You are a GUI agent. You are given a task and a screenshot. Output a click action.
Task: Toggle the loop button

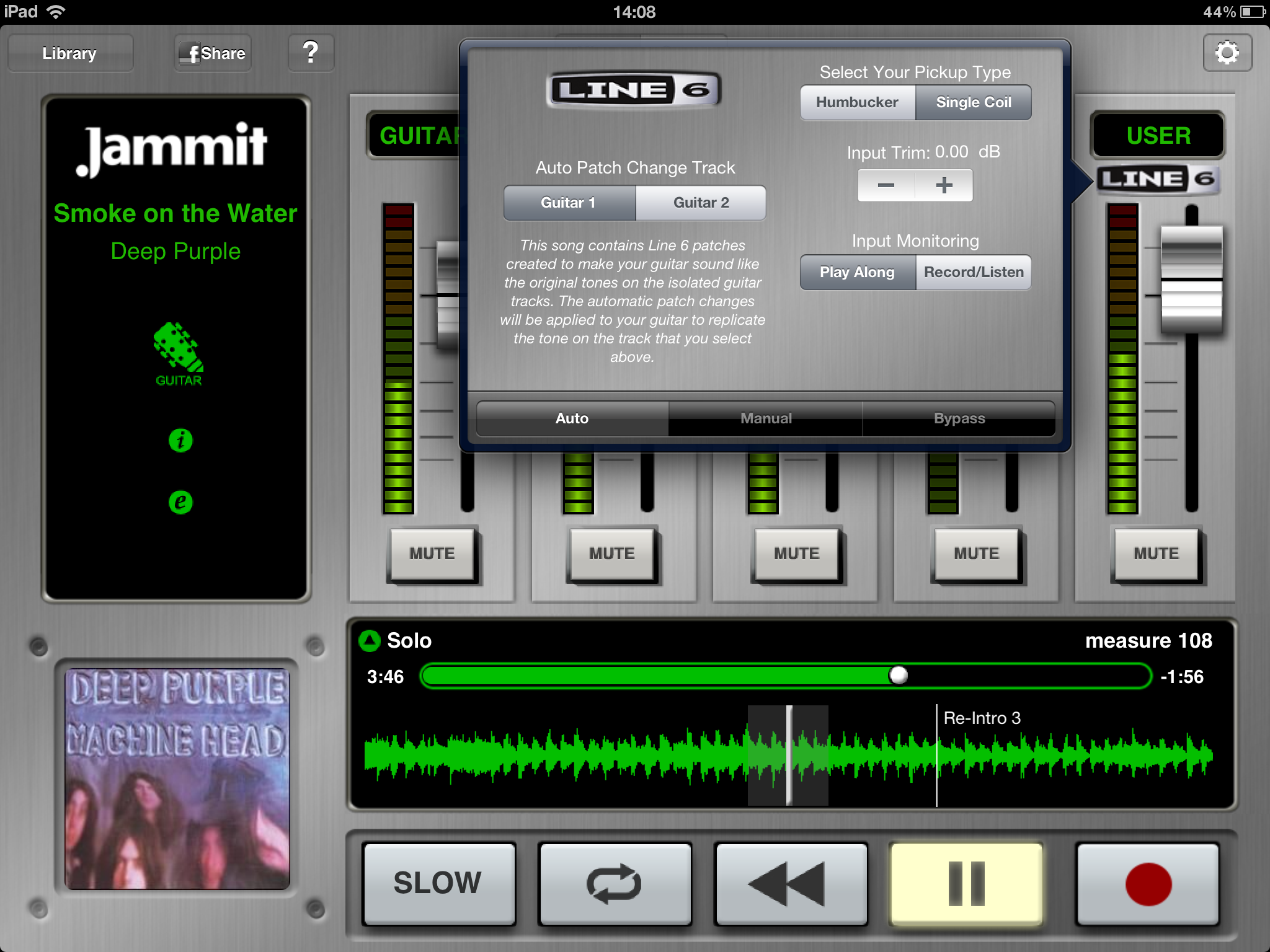pyautogui.click(x=615, y=883)
